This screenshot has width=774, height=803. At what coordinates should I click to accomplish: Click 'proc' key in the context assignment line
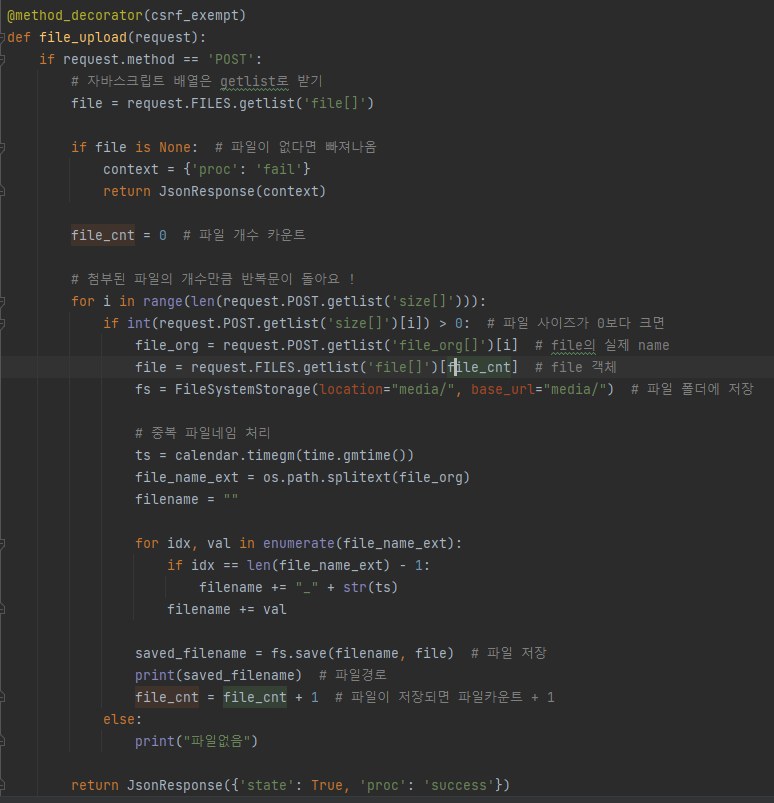215,170
